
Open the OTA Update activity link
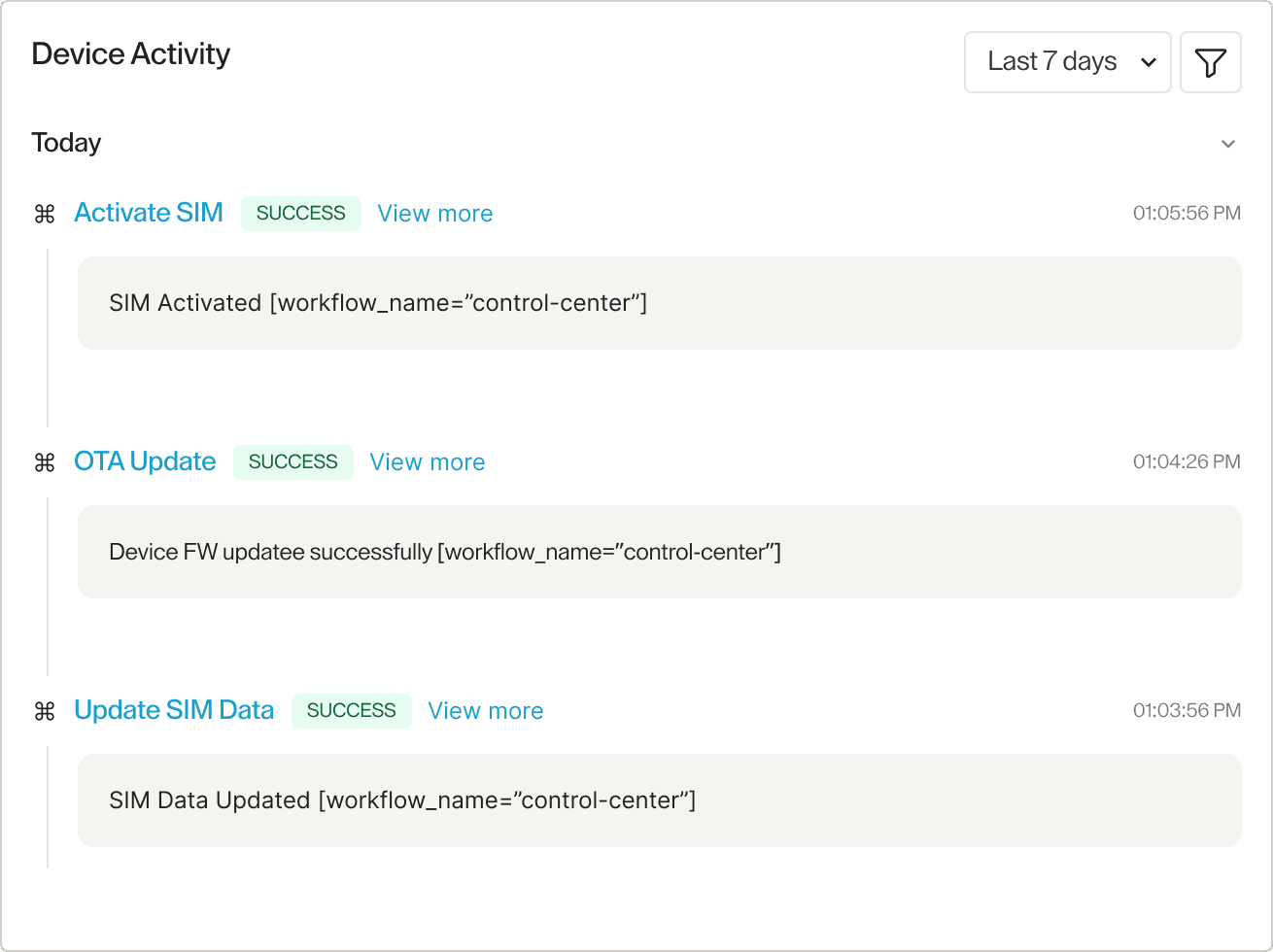coord(145,461)
